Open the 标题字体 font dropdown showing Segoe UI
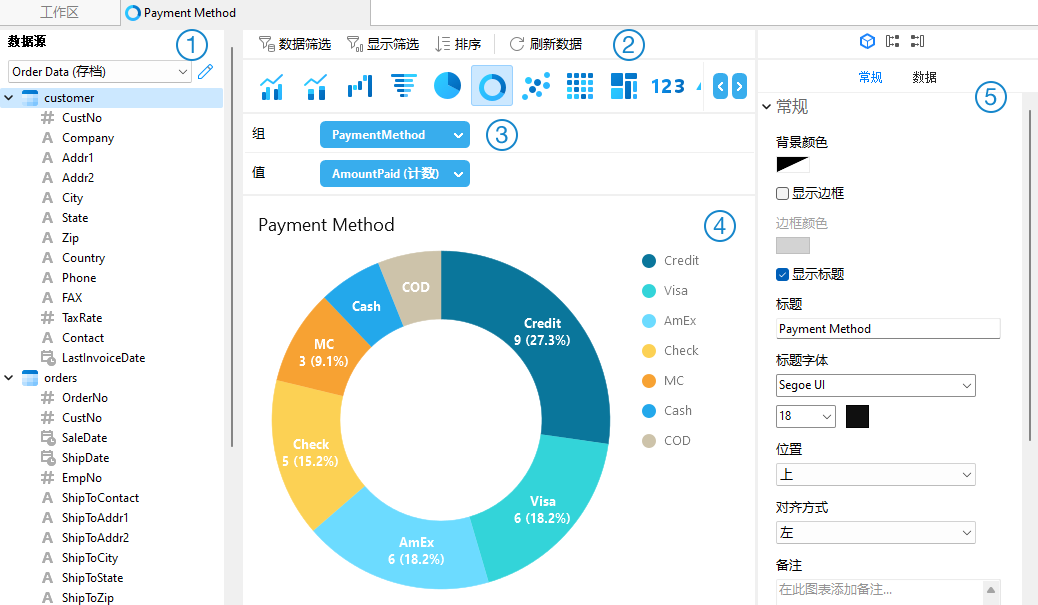The width and height of the screenshot is (1038, 605). pyautogui.click(x=875, y=385)
